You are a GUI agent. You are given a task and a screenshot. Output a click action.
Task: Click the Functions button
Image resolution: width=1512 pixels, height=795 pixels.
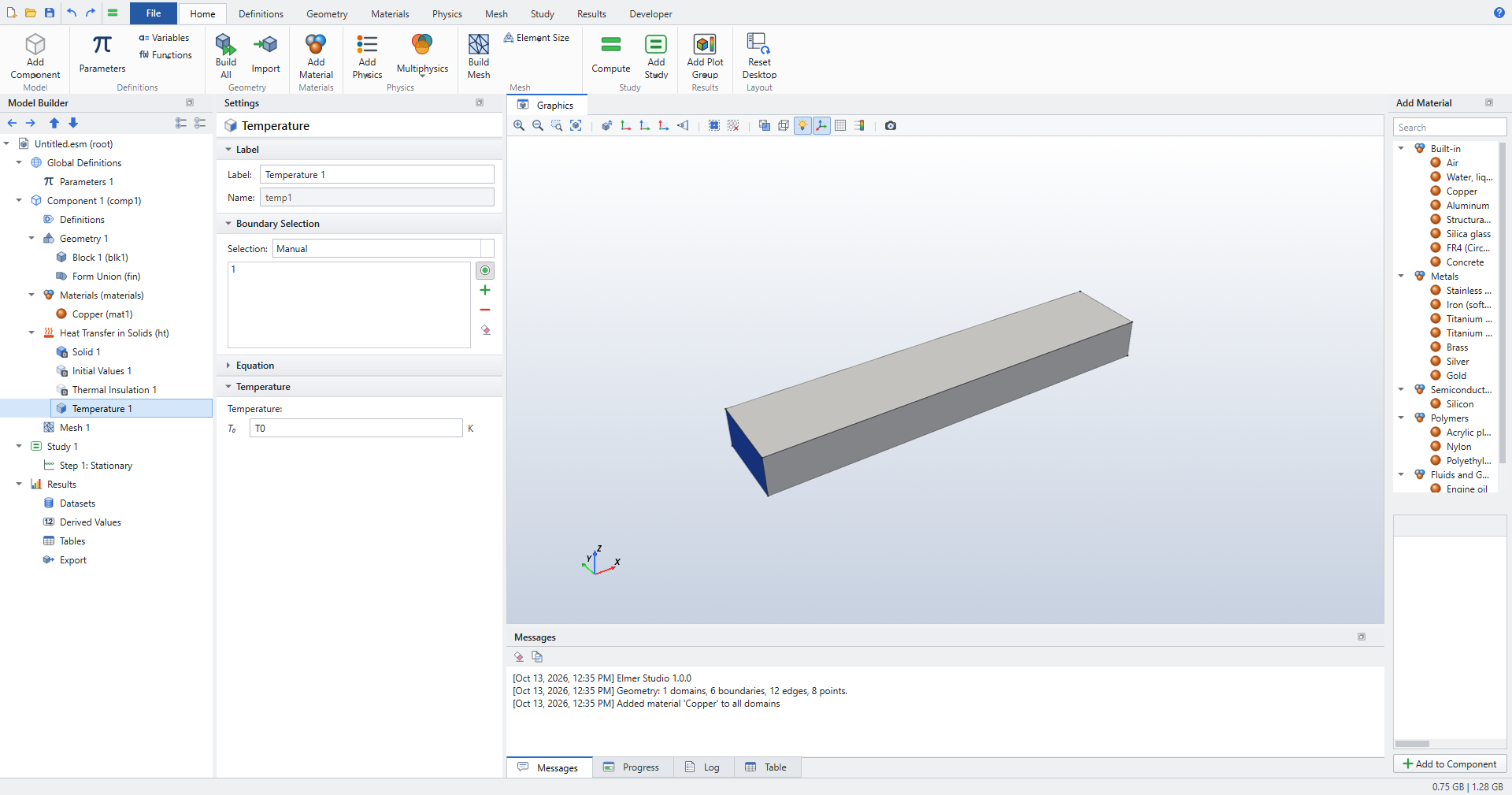(165, 55)
